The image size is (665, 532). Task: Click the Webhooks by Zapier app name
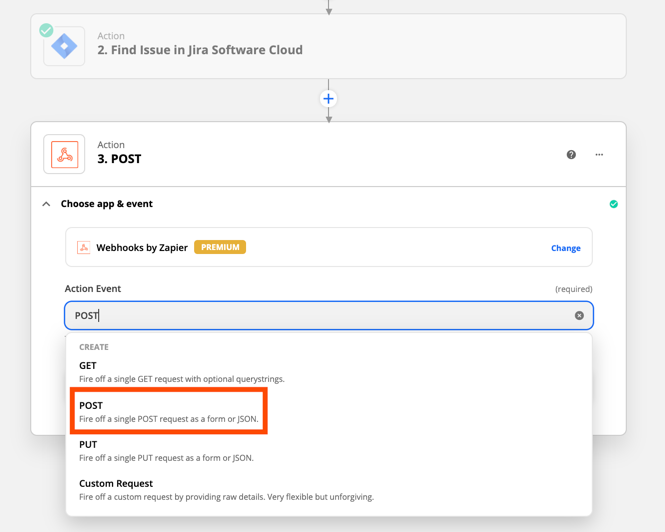coord(142,248)
